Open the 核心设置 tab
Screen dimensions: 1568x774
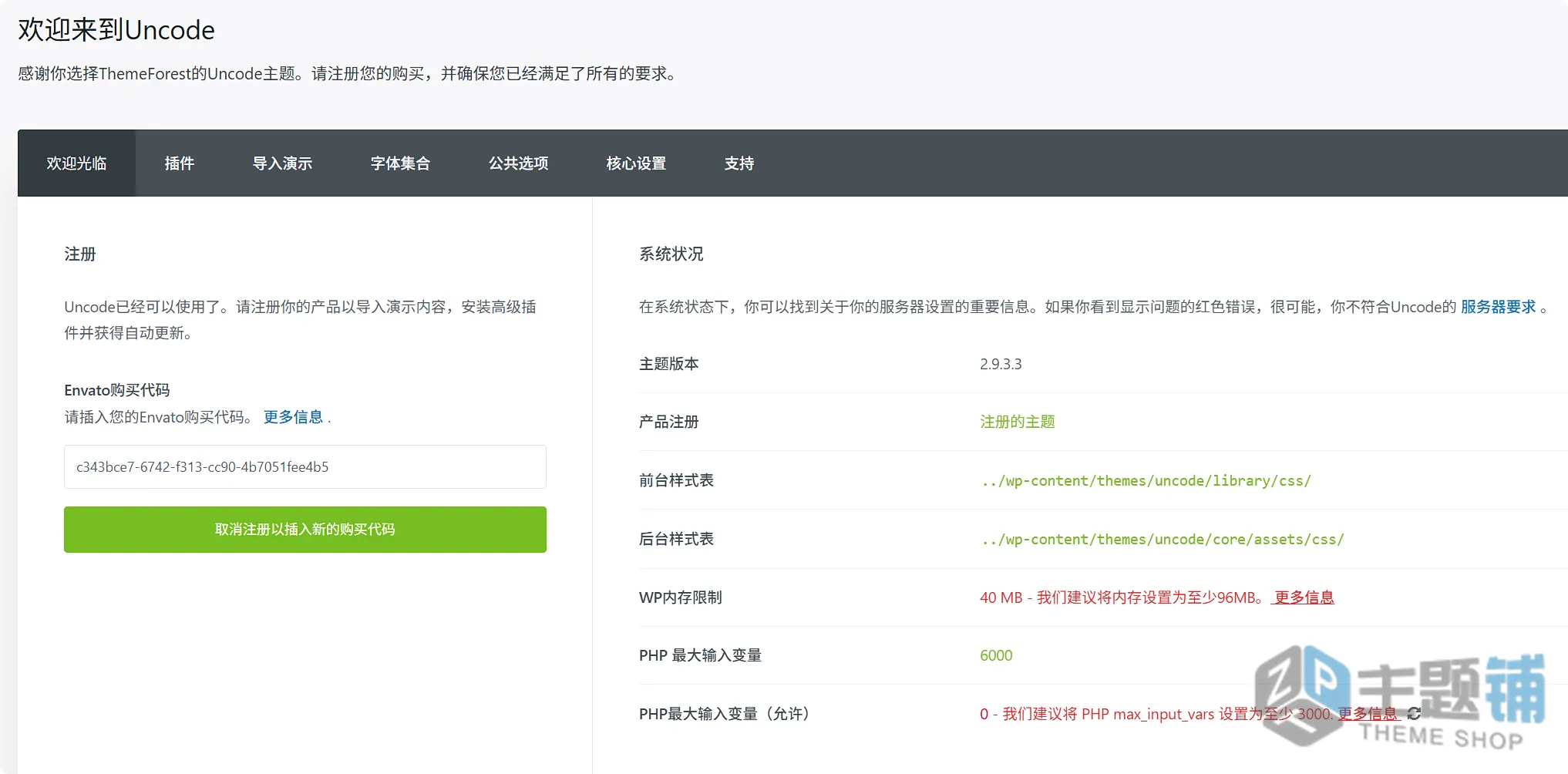point(636,163)
